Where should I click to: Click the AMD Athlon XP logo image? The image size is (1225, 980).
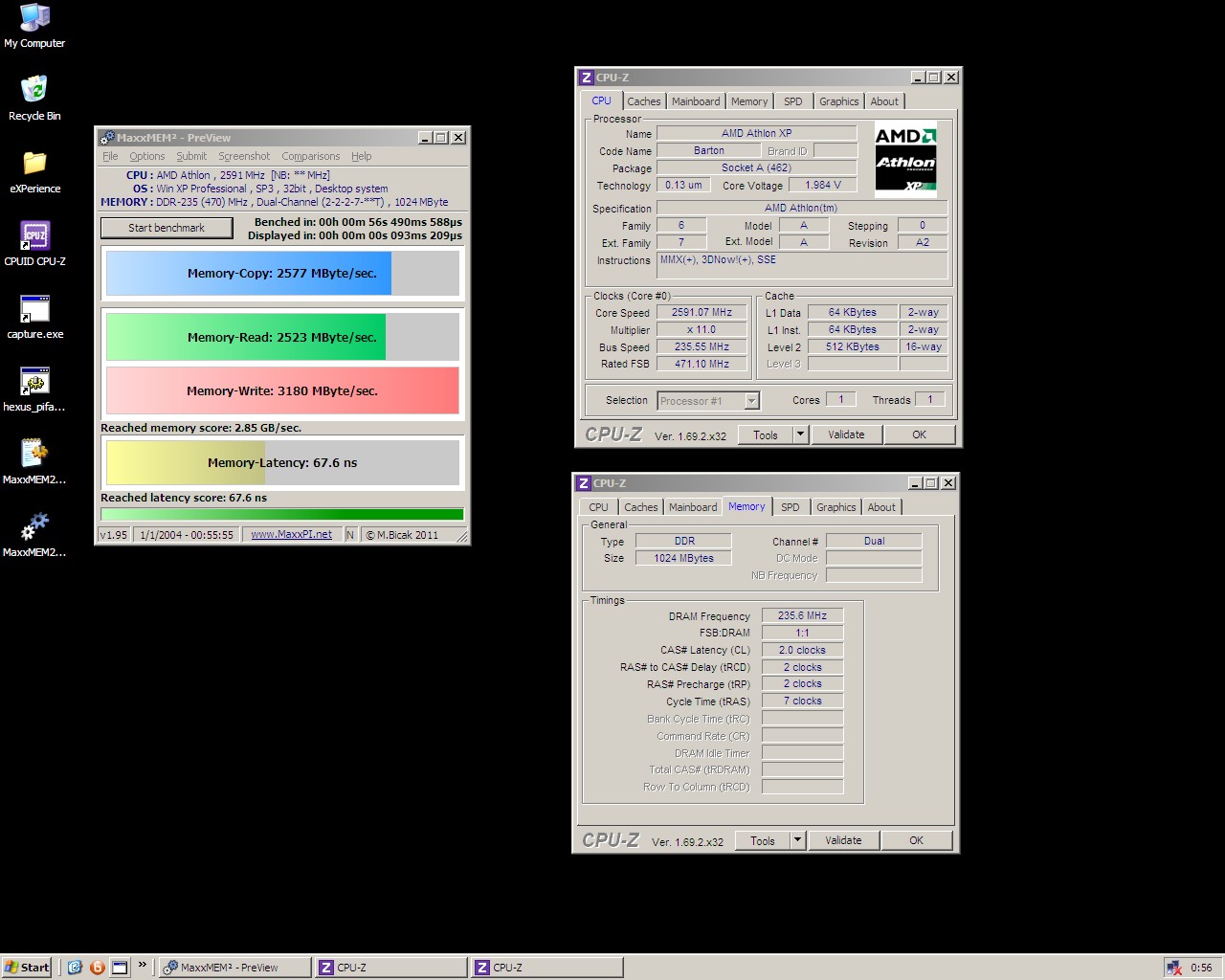pyautogui.click(x=905, y=159)
